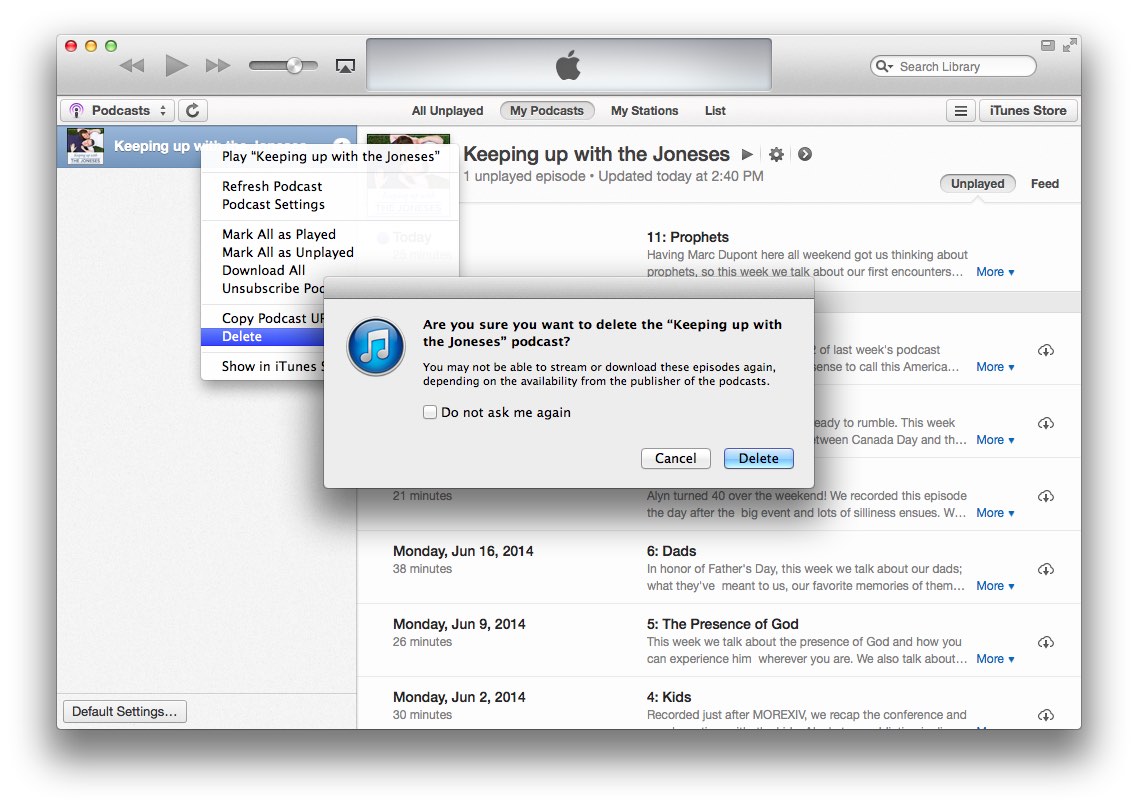The image size is (1138, 808).
Task: Click the fast-forward next track button
Action: [x=218, y=66]
